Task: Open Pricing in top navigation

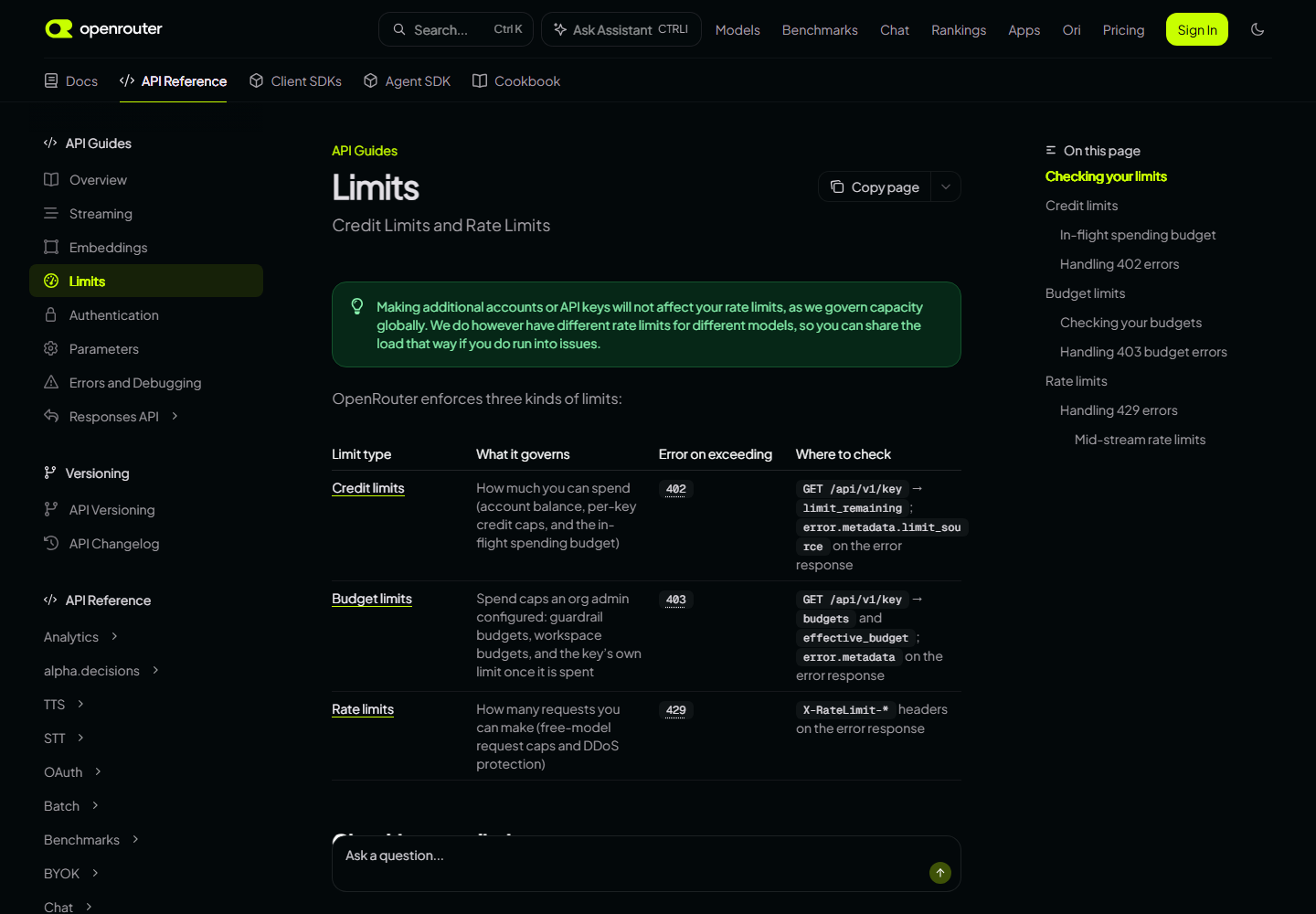Action: (x=1123, y=29)
